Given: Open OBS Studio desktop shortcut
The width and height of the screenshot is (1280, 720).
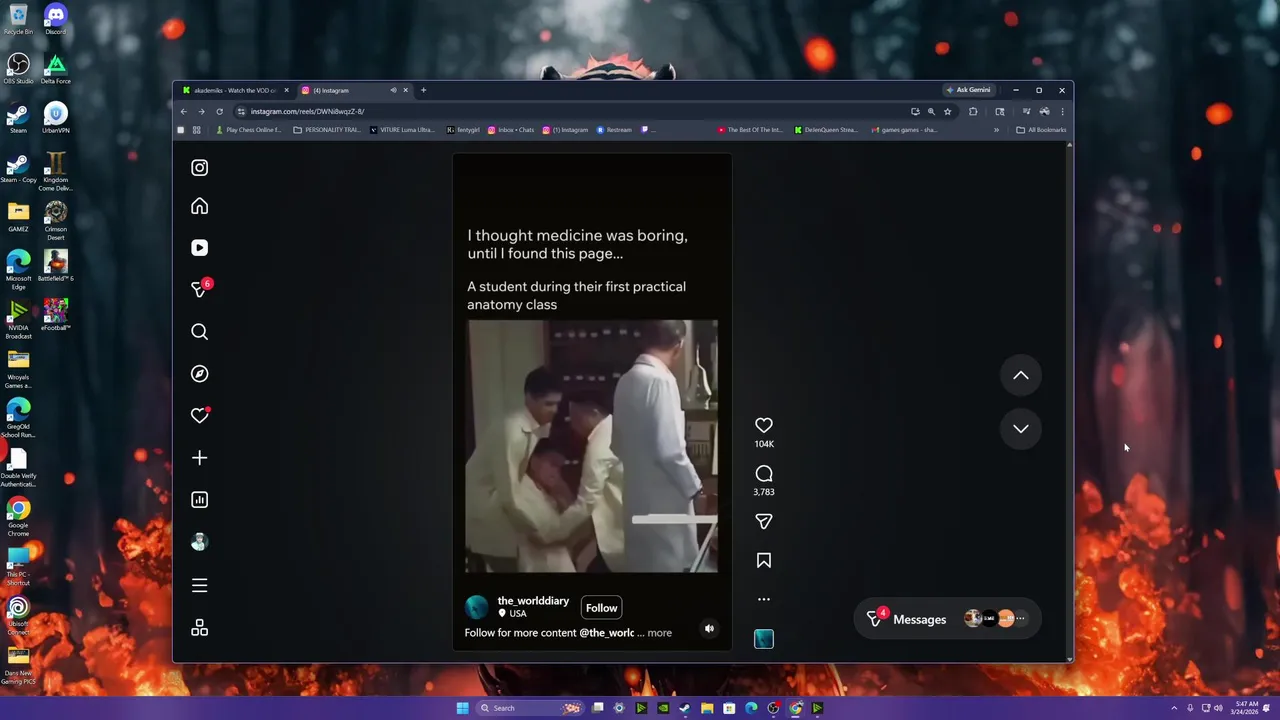Looking at the screenshot, I should pyautogui.click(x=18, y=69).
